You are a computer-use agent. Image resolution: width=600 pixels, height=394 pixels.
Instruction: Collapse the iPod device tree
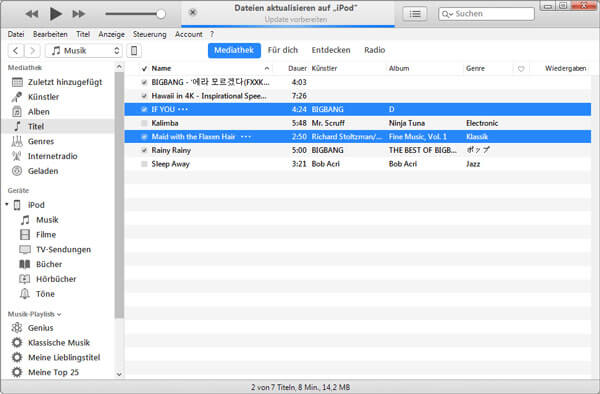click(7, 205)
